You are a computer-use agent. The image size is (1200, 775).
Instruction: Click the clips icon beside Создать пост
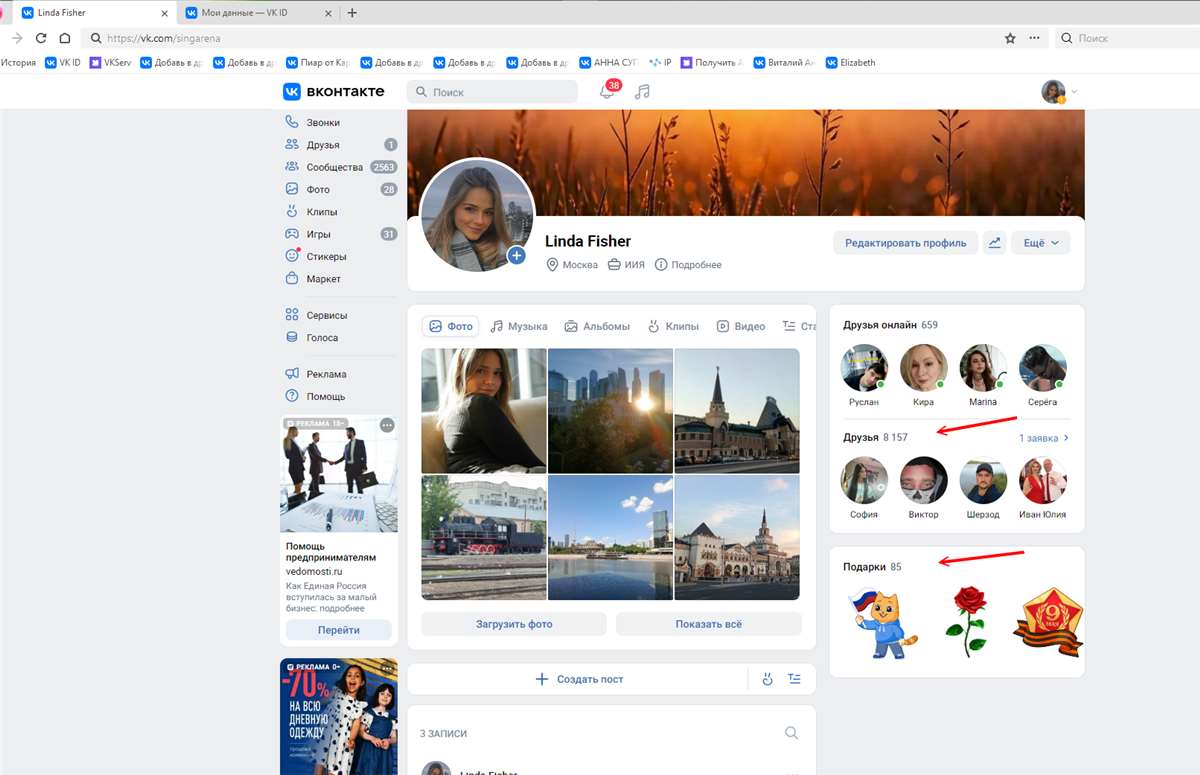[x=768, y=679]
